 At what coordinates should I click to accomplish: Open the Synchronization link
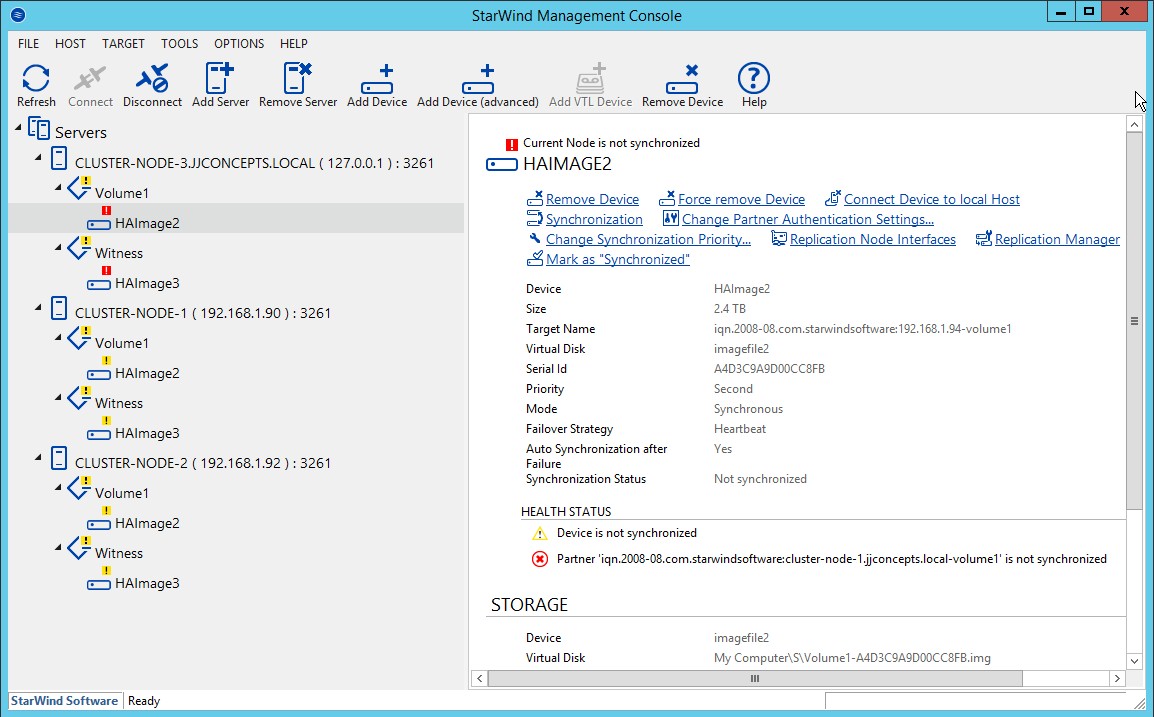click(594, 219)
